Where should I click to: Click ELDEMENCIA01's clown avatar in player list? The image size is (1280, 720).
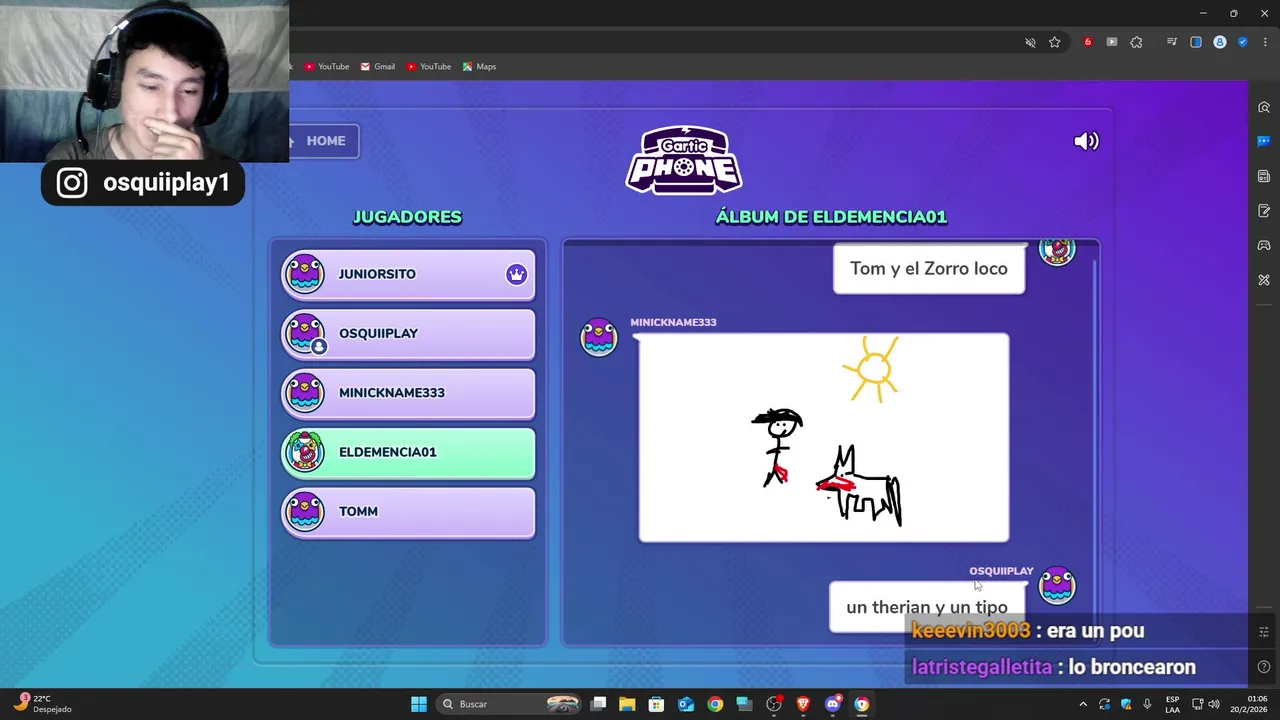[x=304, y=452]
